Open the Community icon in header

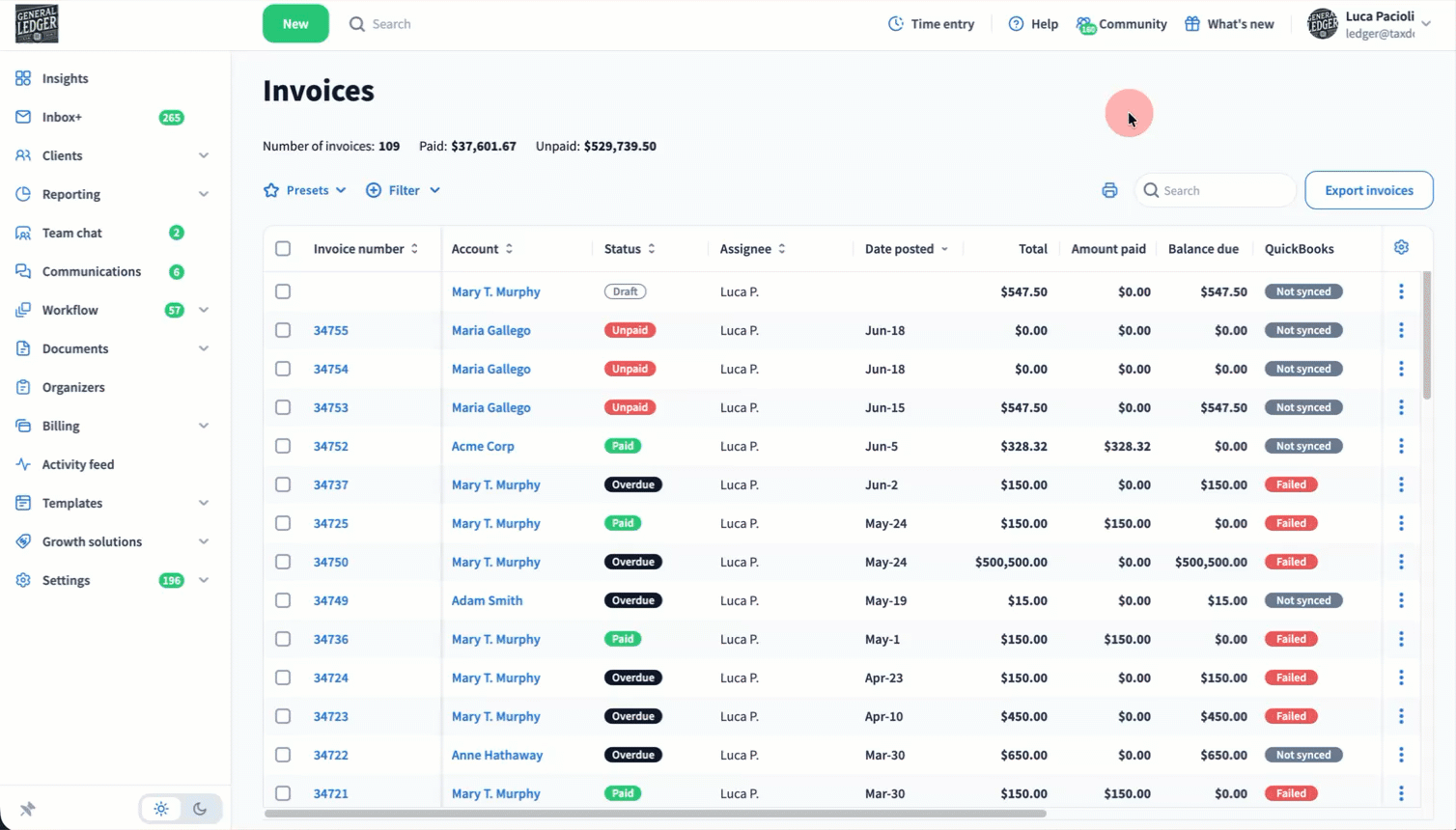[1085, 24]
